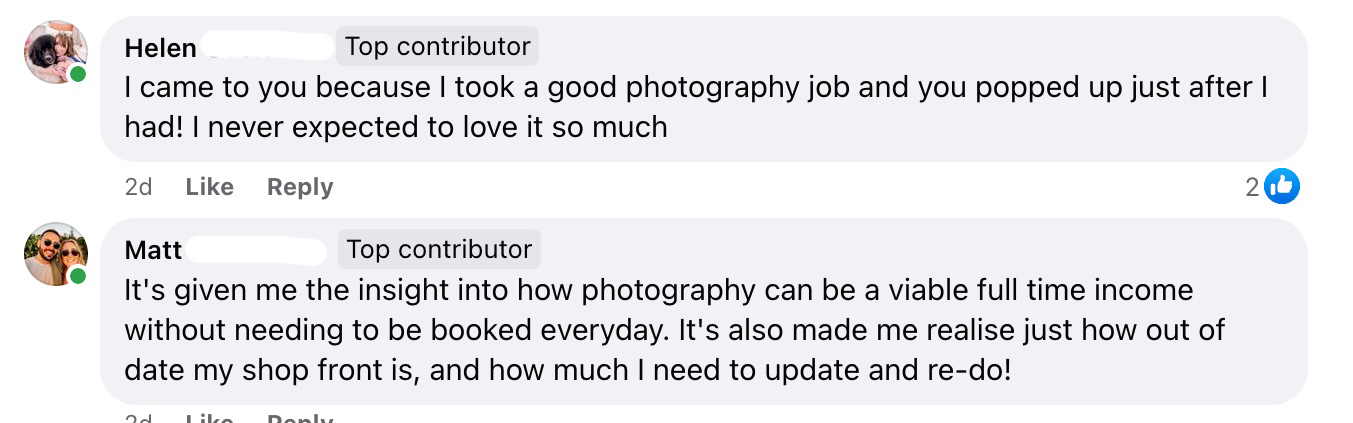This screenshot has height=423, width=1353.
Task: Open Helen's profile via her name
Action: click(x=160, y=47)
